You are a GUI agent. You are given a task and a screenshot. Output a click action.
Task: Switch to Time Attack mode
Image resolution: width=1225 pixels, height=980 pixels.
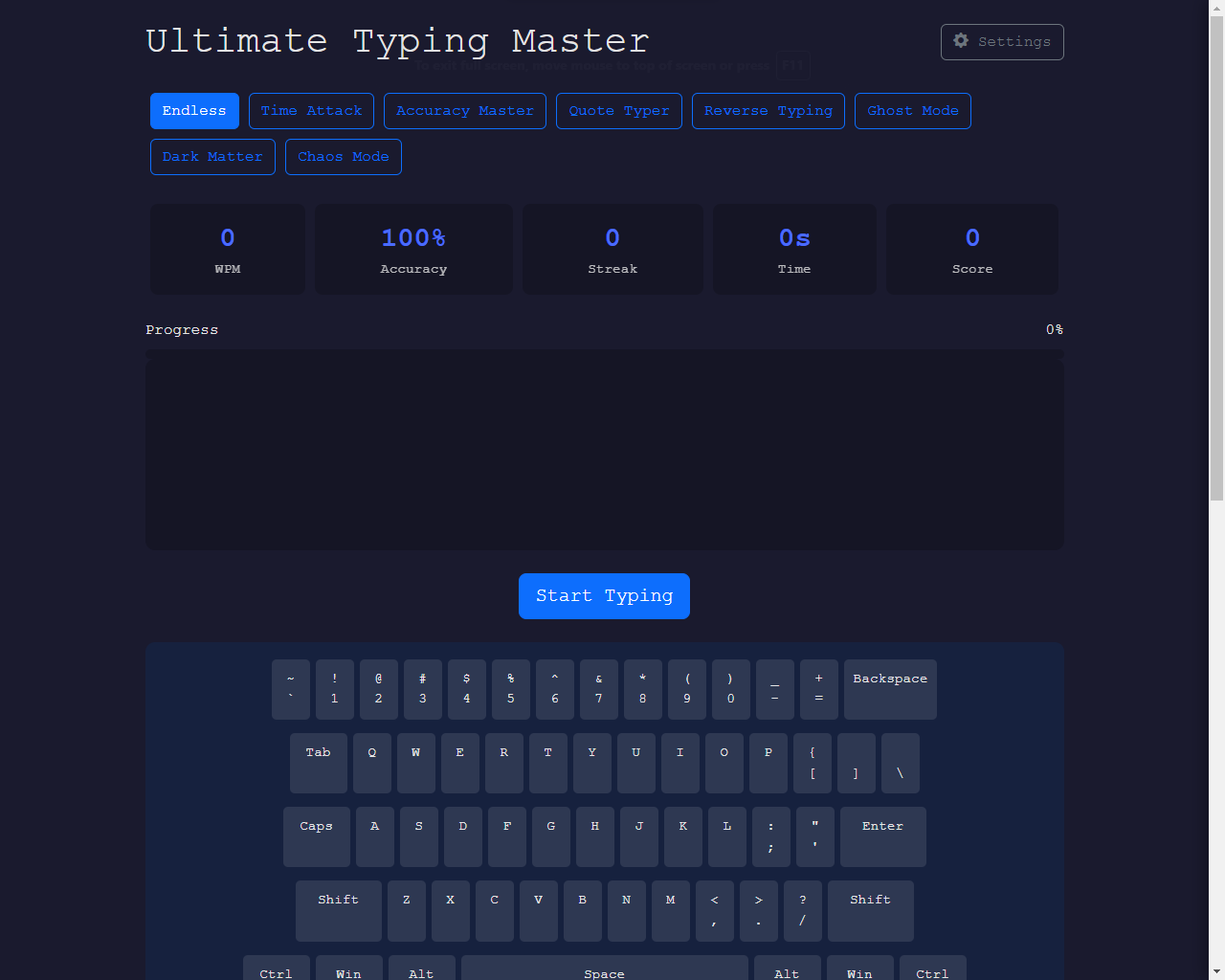pyautogui.click(x=312, y=111)
